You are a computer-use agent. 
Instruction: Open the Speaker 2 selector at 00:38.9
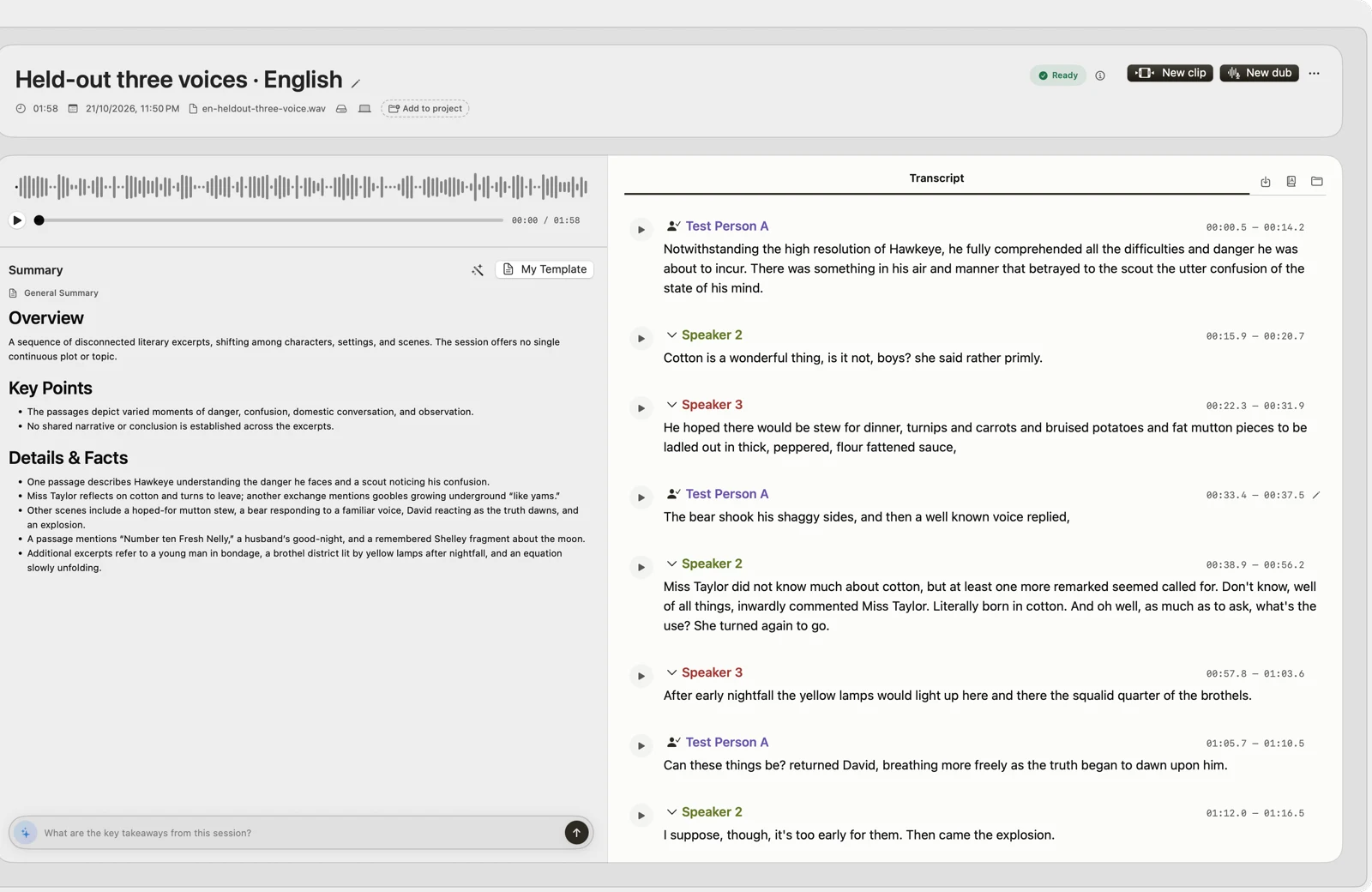click(704, 564)
